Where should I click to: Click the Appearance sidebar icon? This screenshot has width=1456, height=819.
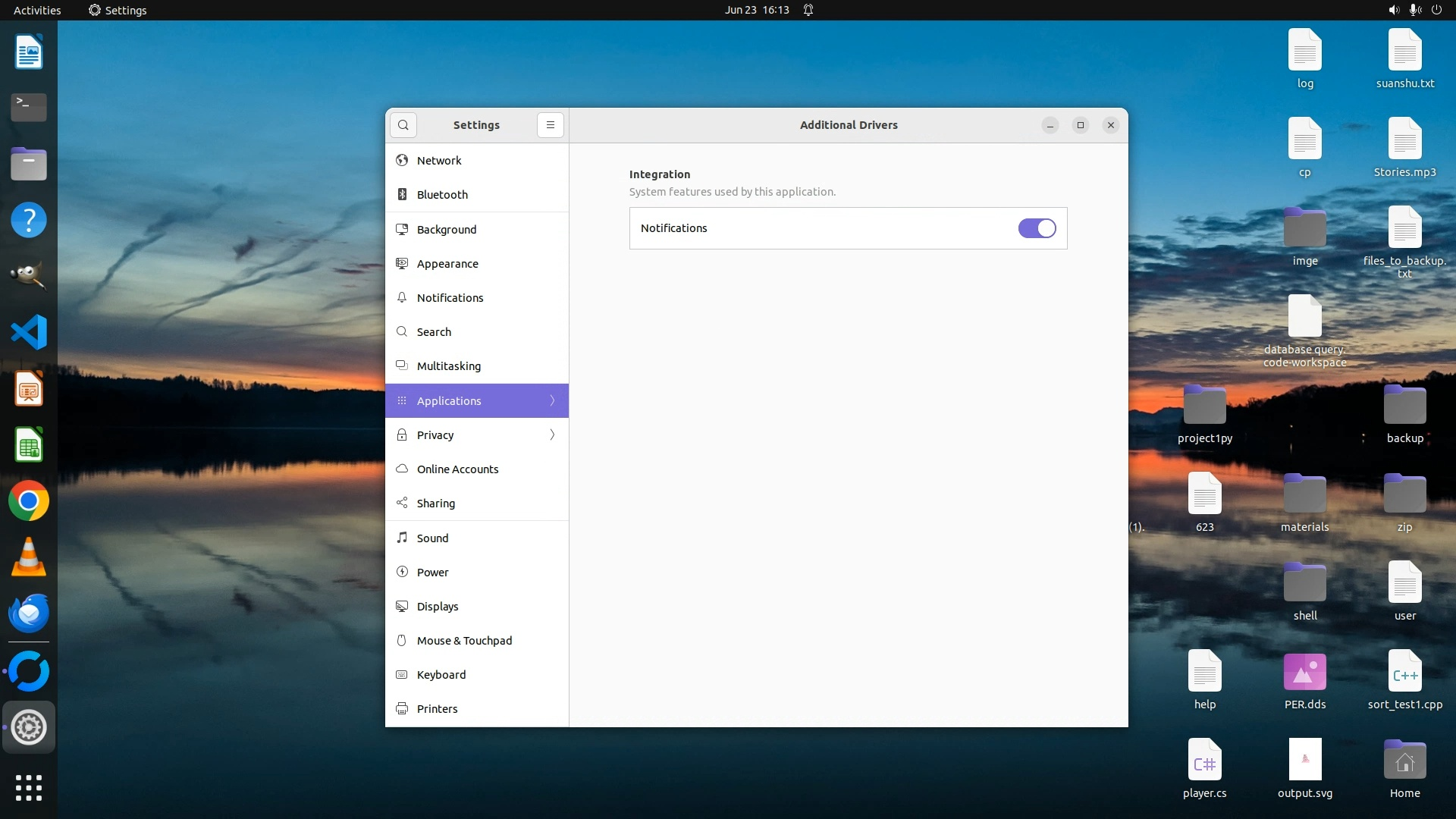(x=402, y=263)
